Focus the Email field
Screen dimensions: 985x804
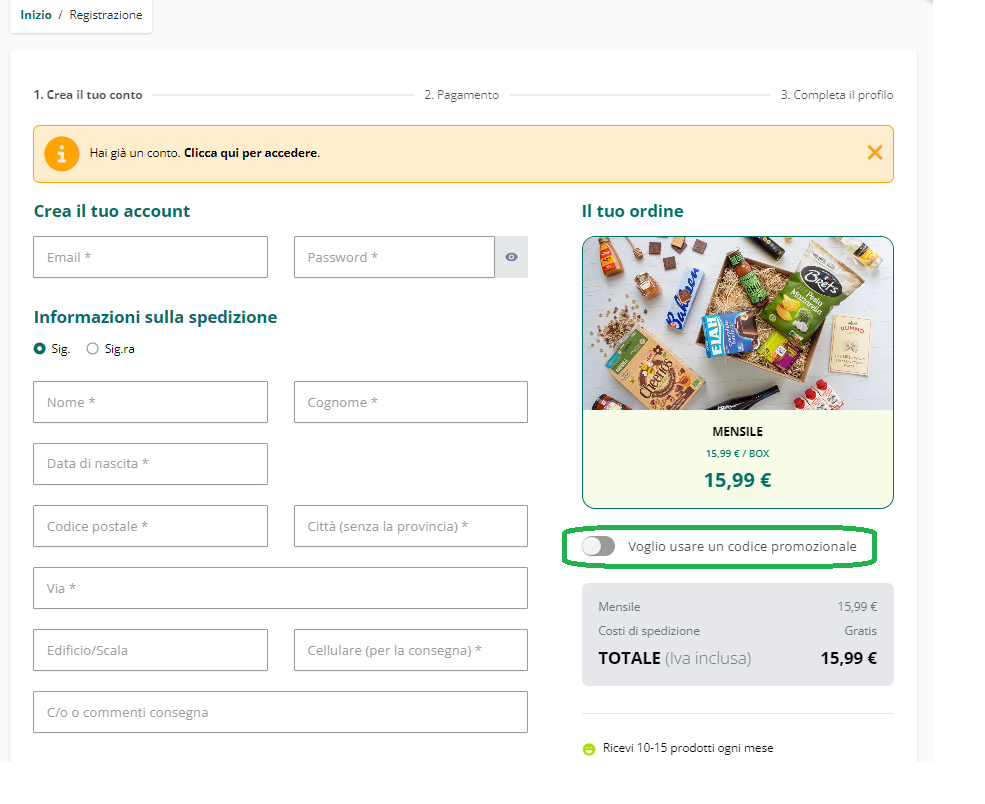(x=150, y=257)
